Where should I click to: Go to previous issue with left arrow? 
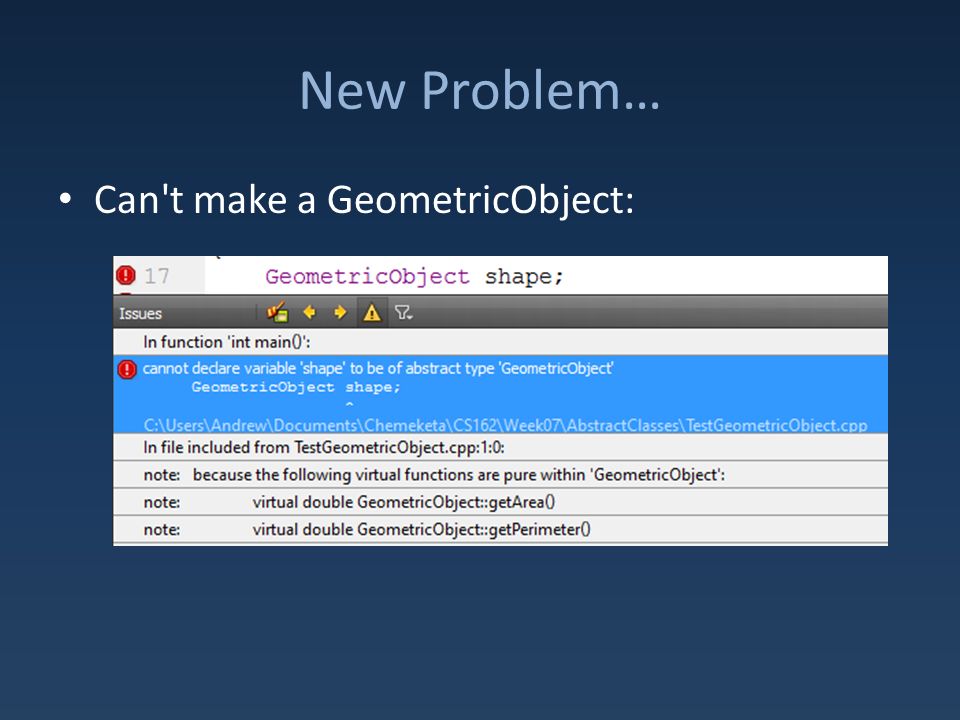[x=309, y=312]
